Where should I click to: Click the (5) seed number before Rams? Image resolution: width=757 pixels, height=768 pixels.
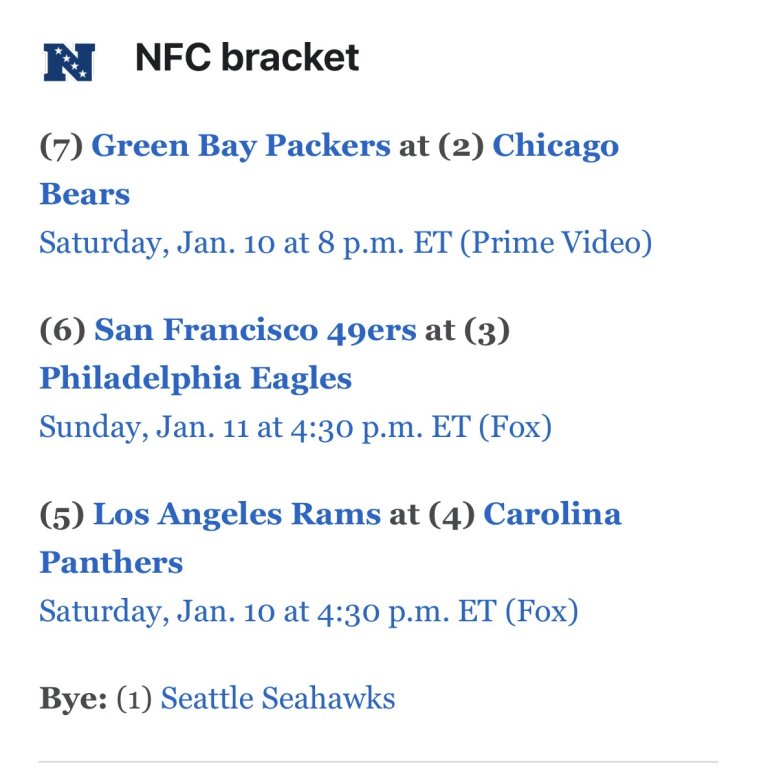(61, 514)
